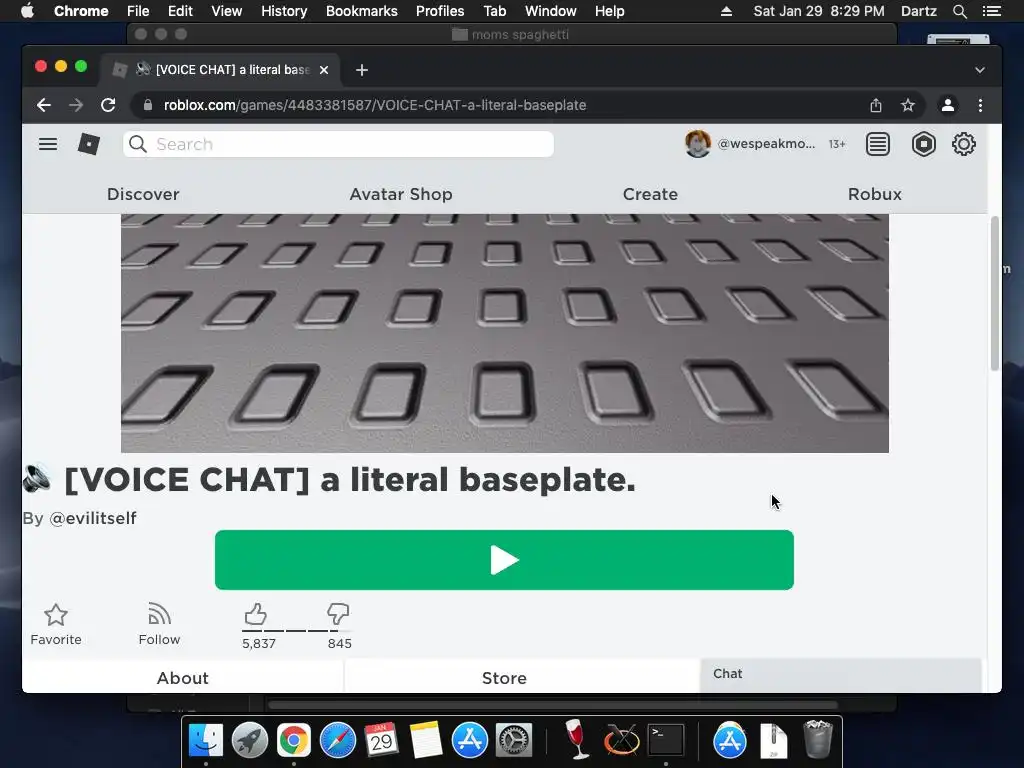The image size is (1024, 768).
Task: Open the Roblox notifications feed icon
Action: [x=878, y=144]
